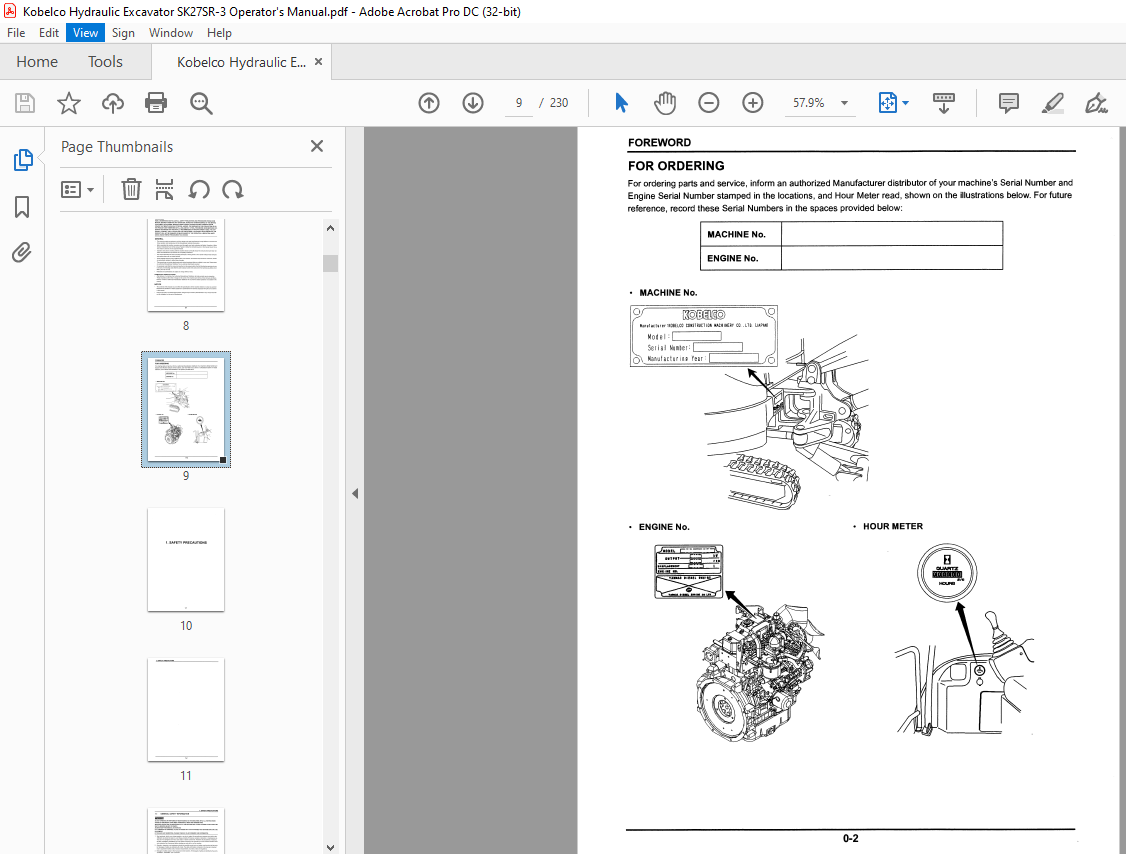Go to next page with down arrow
1126x854 pixels.
[473, 103]
